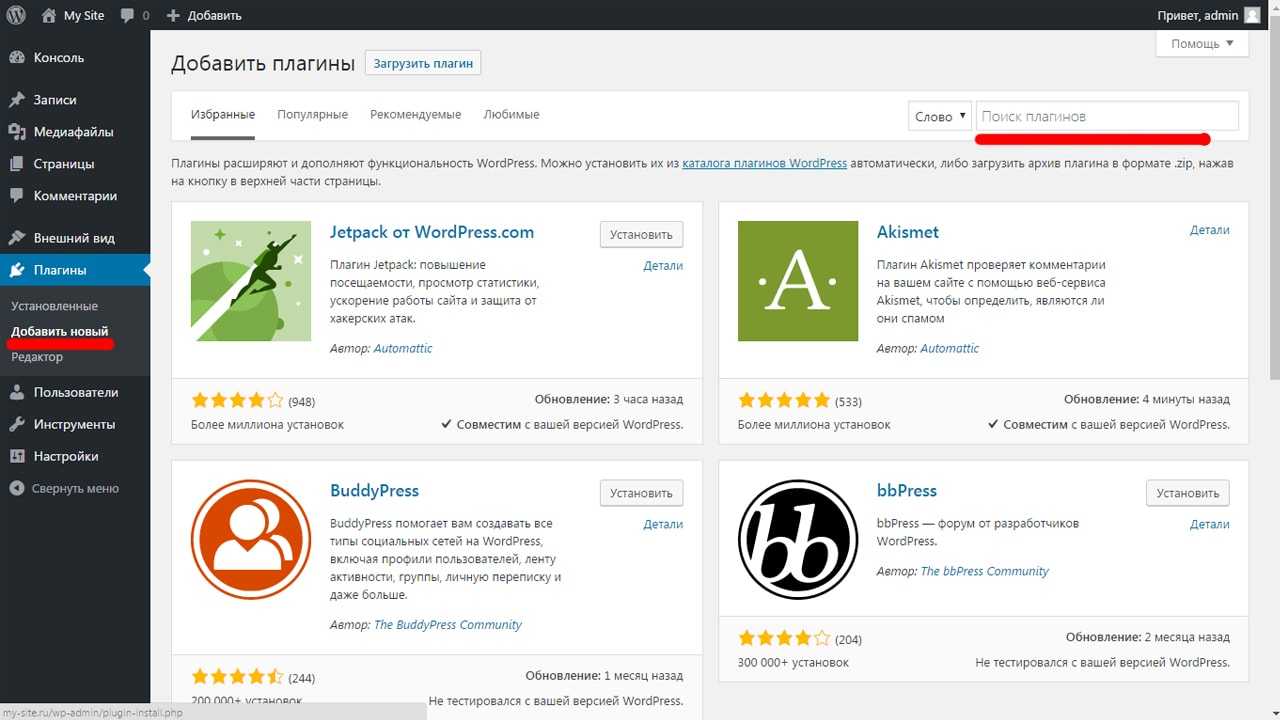Image resolution: width=1280 pixels, height=720 pixels.
Task: Click the Плагины plug icon
Action: pyautogui.click(x=17, y=270)
